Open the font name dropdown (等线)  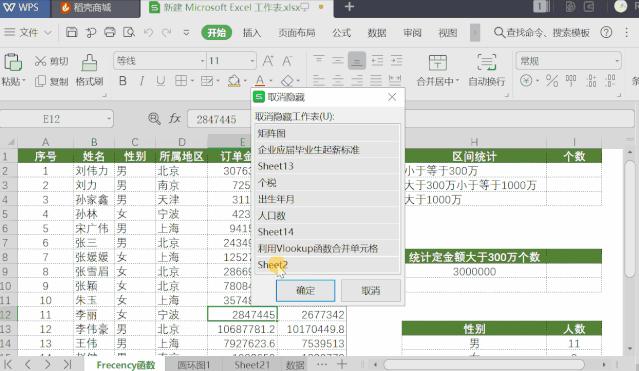tap(203, 61)
